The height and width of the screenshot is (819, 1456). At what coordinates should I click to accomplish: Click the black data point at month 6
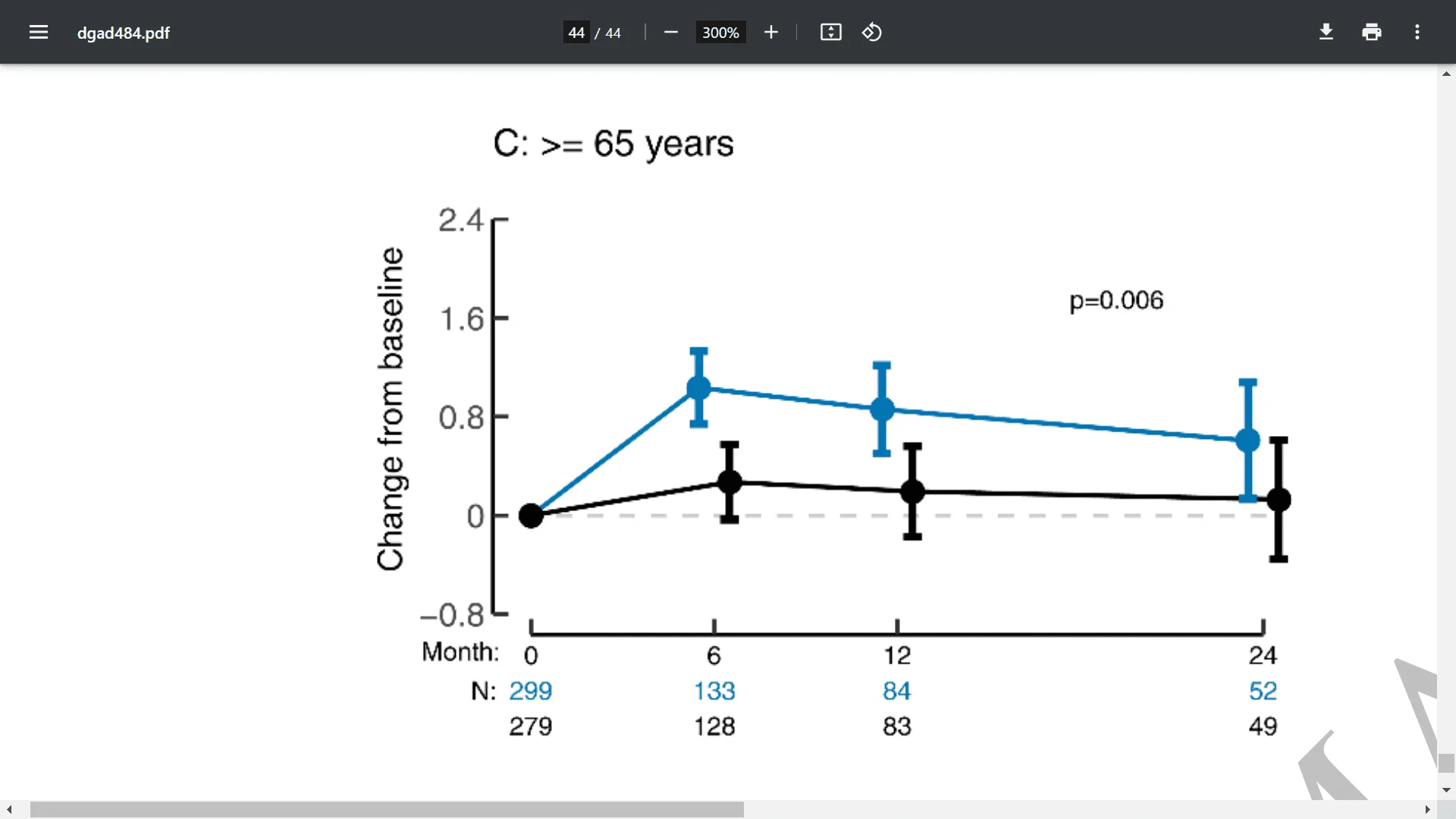coord(730,482)
